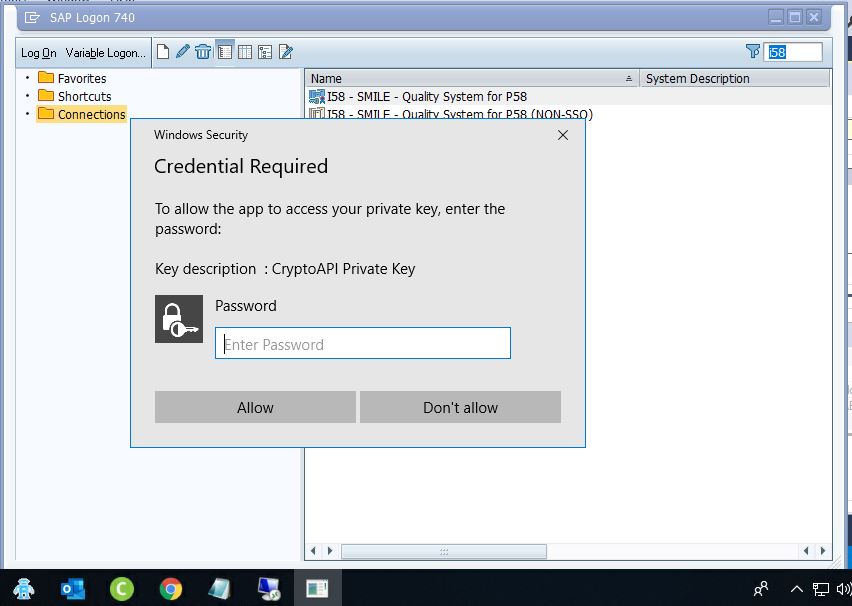852x606 pixels.
Task: Click the filter field containing i58
Action: 793,52
